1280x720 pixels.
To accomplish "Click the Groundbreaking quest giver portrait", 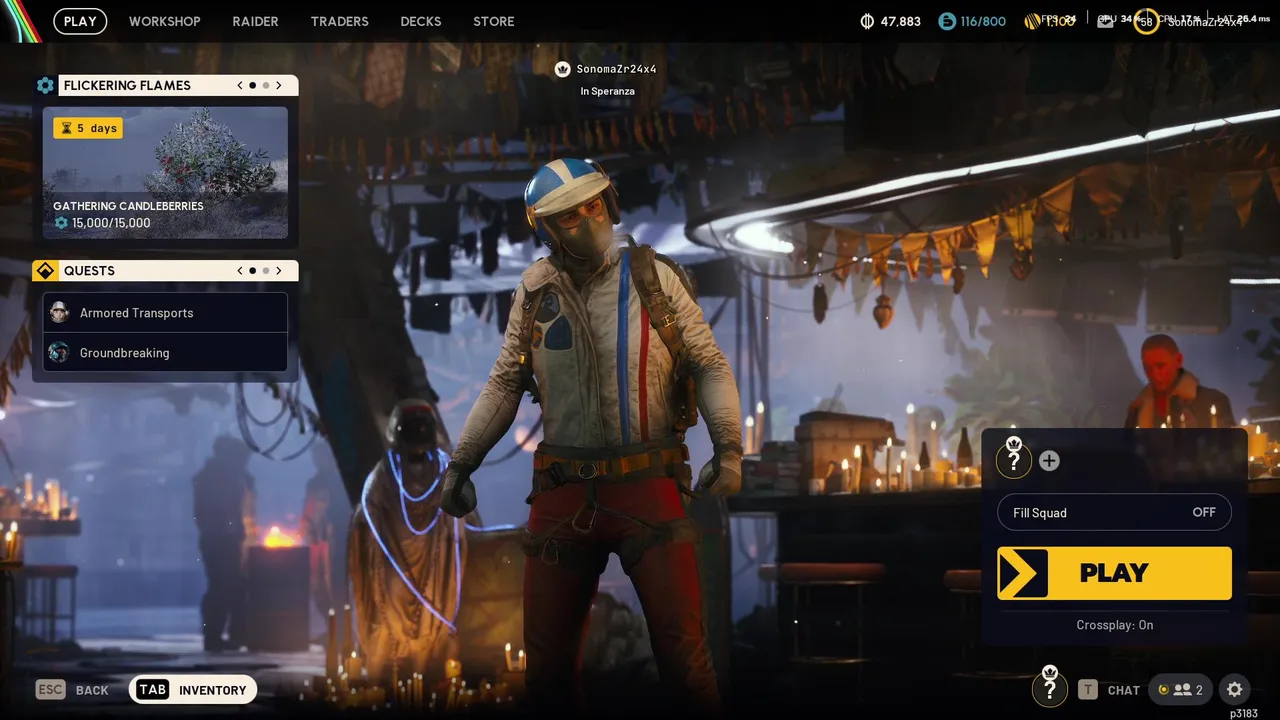I will coord(59,352).
